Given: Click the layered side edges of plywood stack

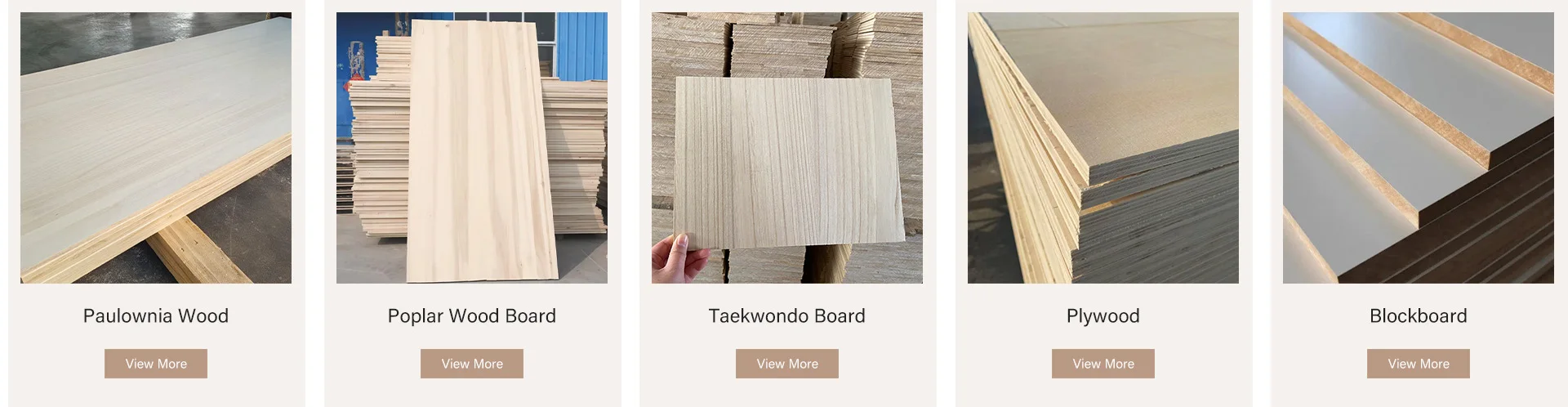Looking at the screenshot, I should pyautogui.click(x=1029, y=163).
